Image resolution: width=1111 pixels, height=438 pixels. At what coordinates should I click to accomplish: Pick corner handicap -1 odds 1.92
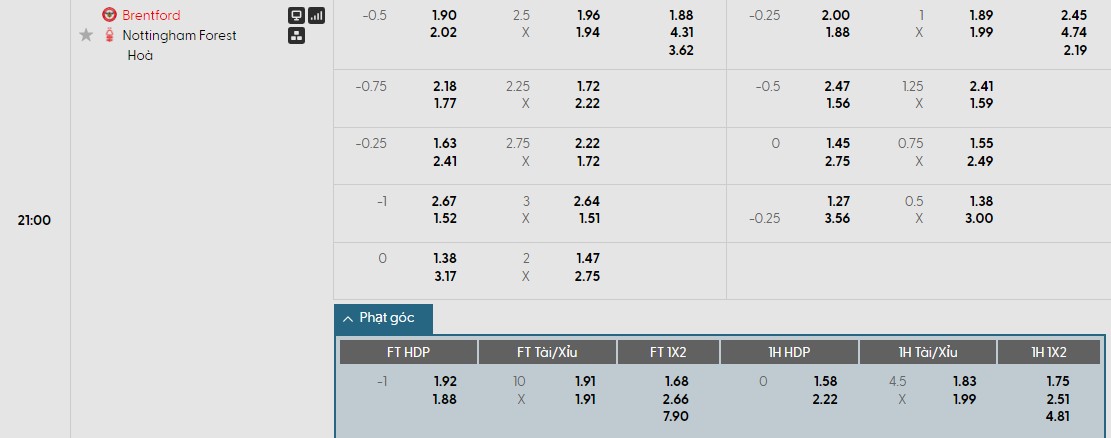(444, 381)
